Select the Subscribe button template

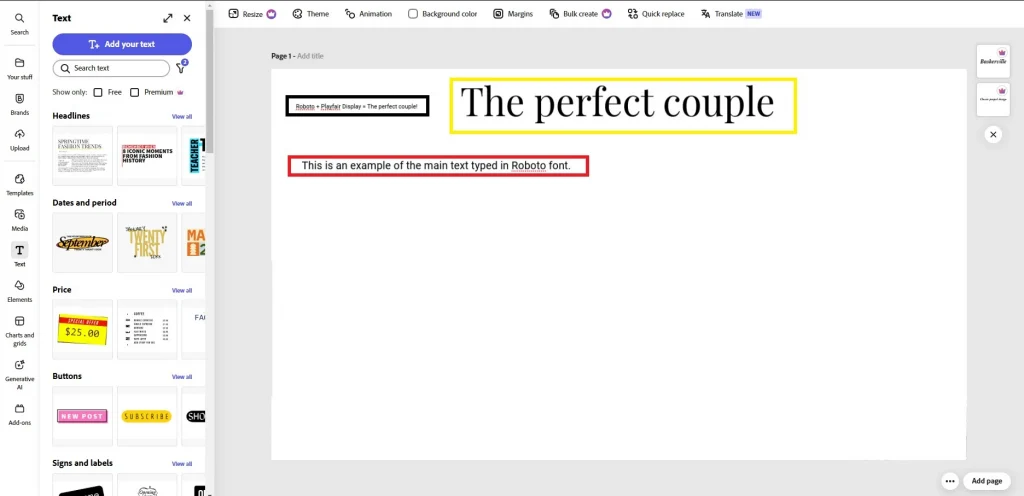pos(147,416)
